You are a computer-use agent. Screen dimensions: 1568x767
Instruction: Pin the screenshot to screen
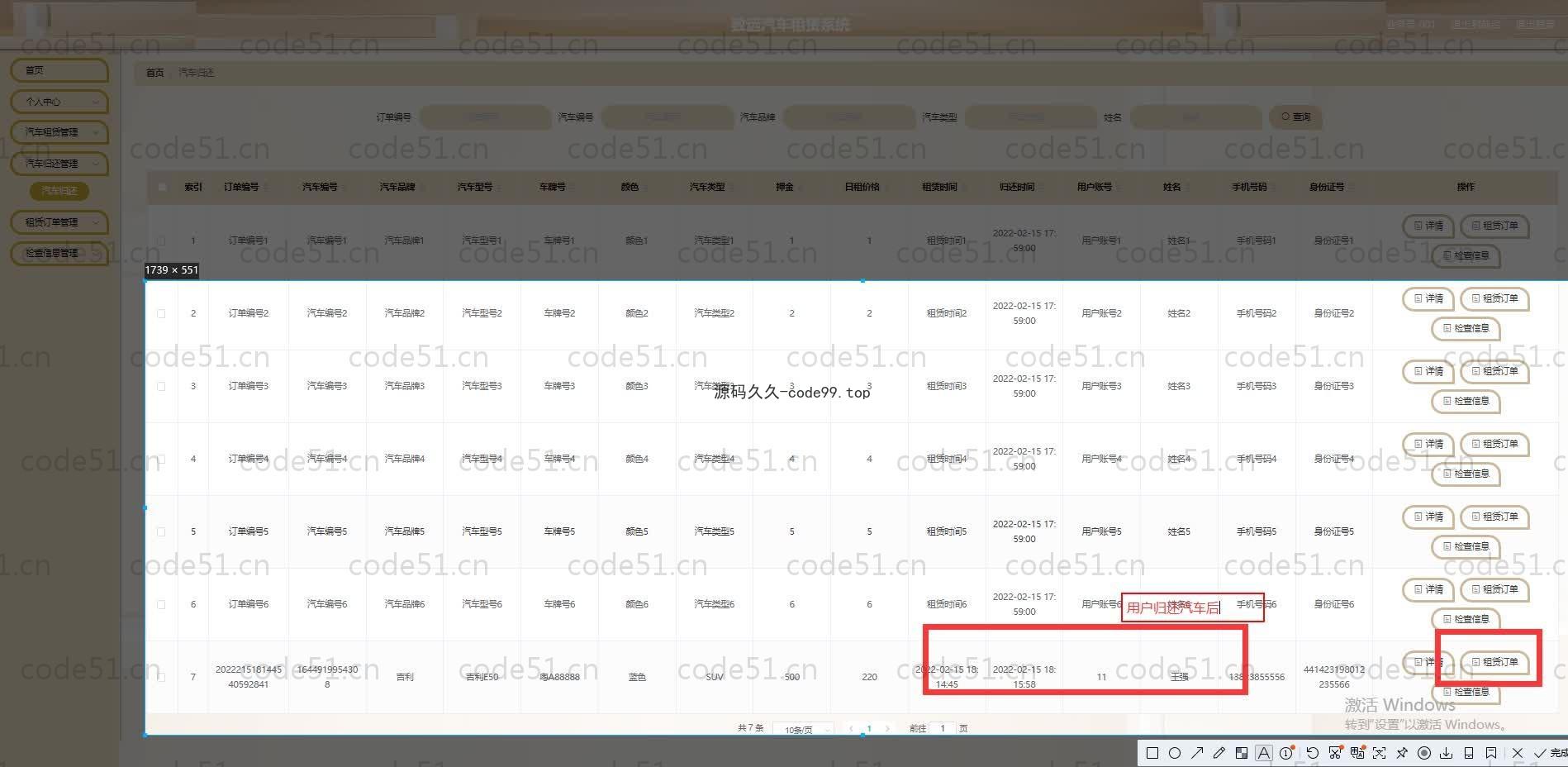[x=1401, y=753]
